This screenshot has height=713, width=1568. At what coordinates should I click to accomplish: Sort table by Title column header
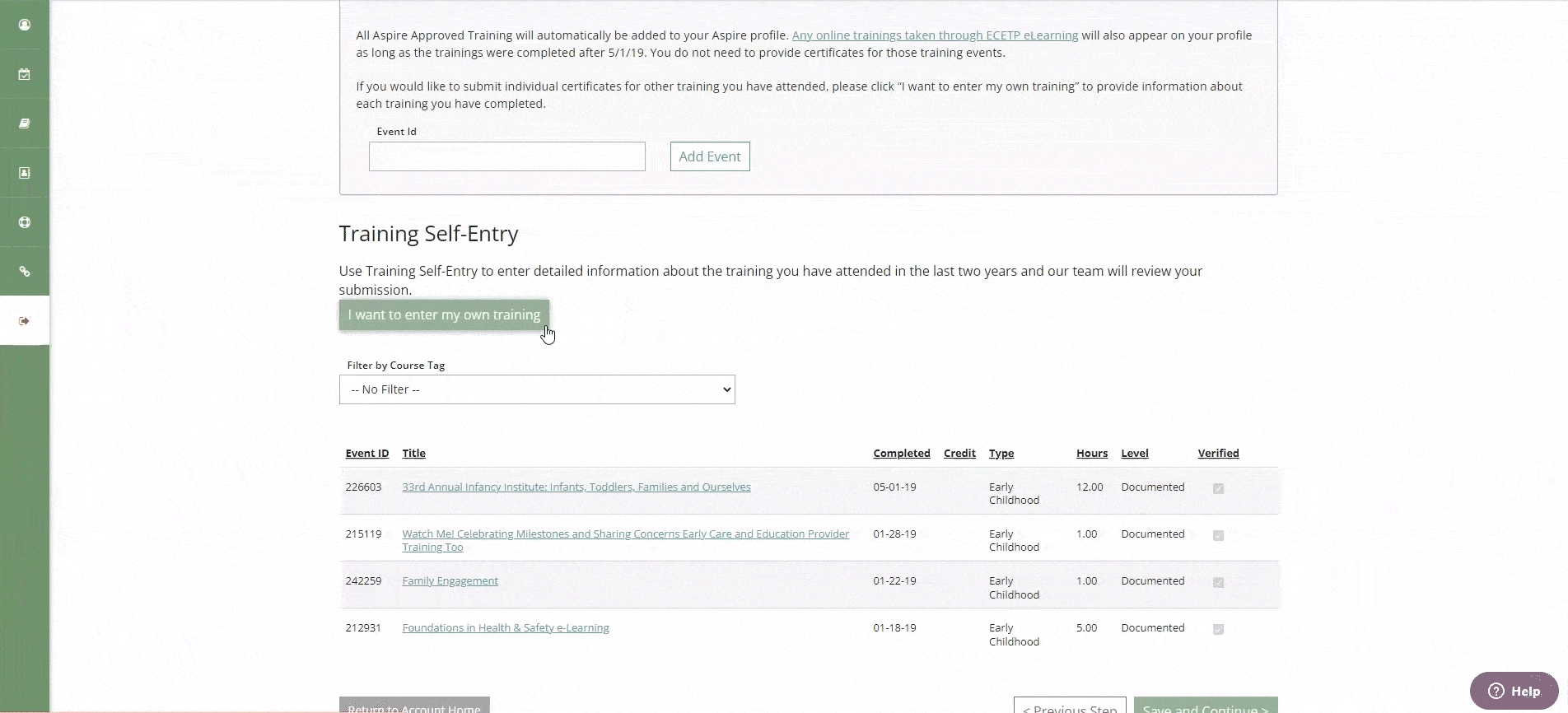tap(413, 454)
